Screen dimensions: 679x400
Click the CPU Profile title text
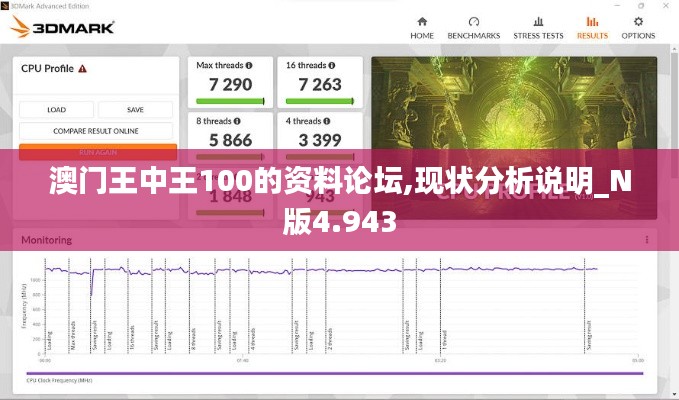(x=47, y=69)
